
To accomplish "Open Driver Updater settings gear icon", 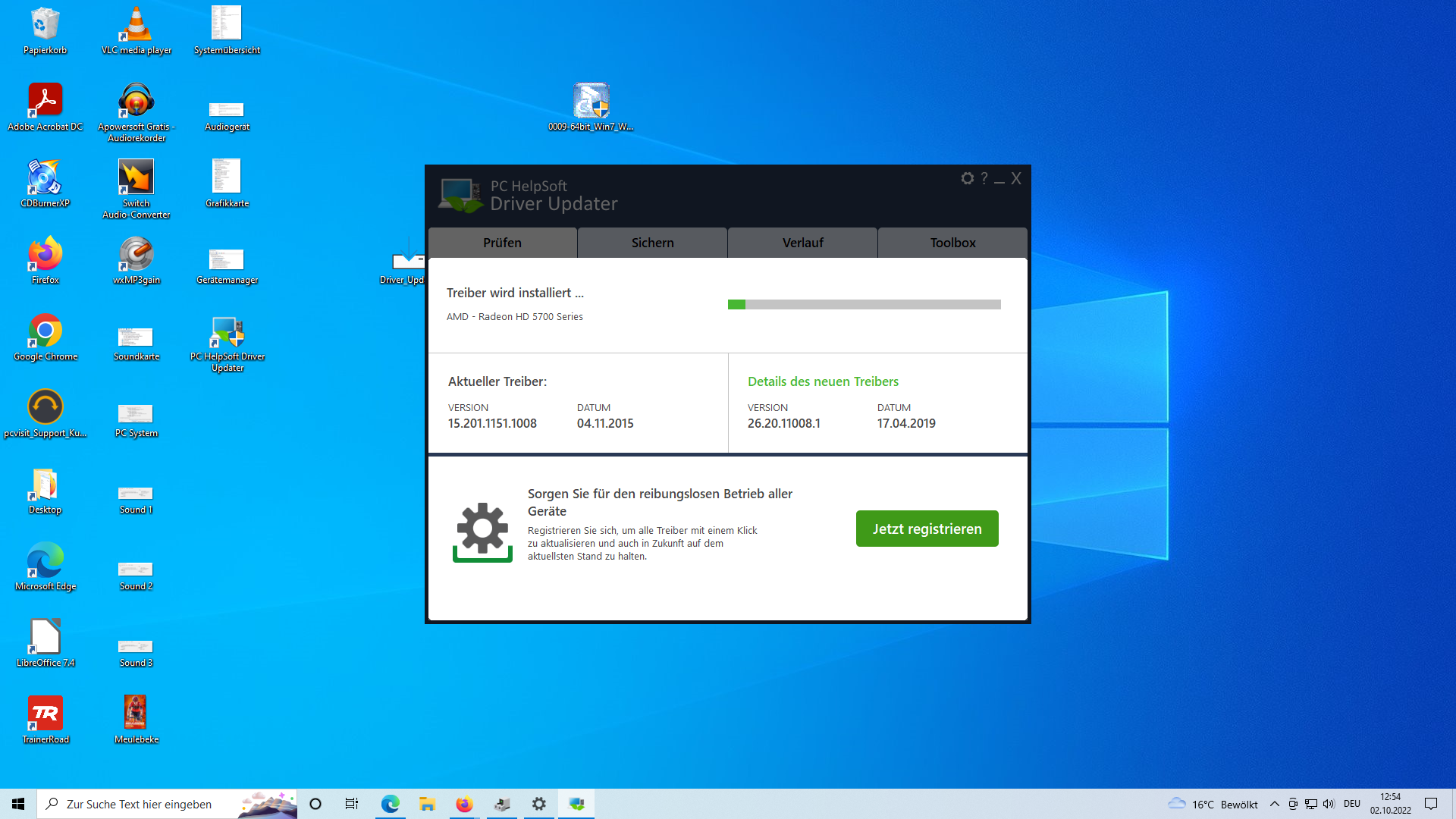I will [x=967, y=178].
